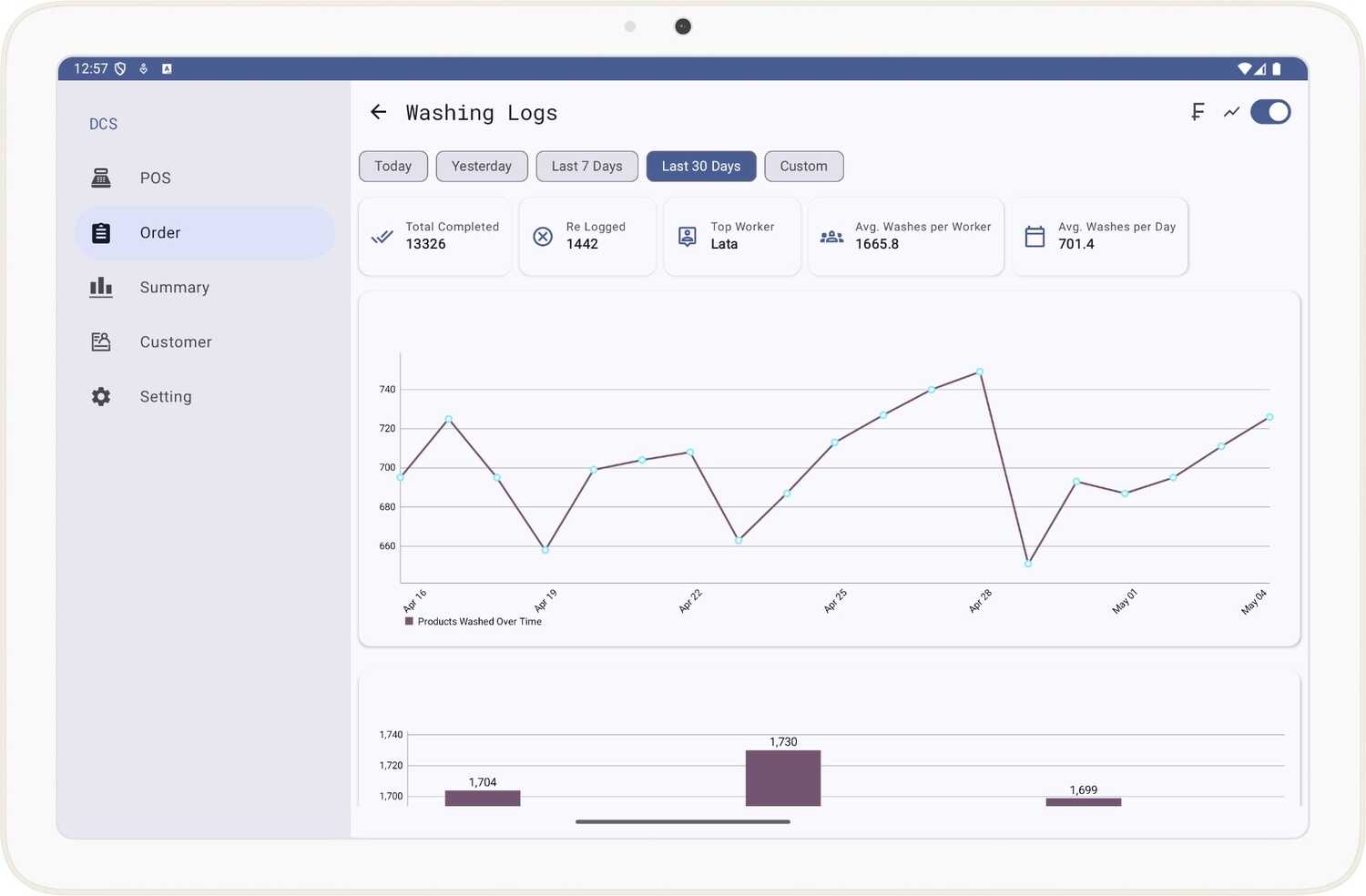Click the franc currency icon in header
Screen dimensions: 1366x896
click(x=1197, y=112)
